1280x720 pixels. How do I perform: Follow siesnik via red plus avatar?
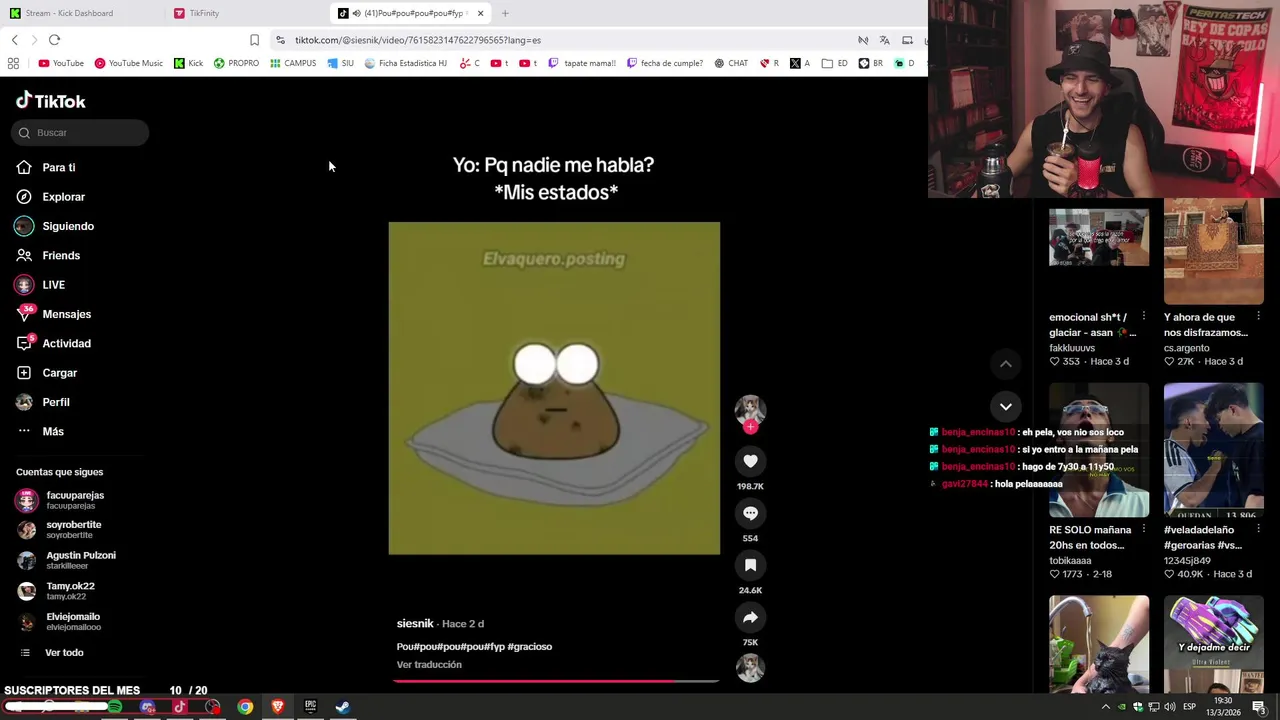point(750,426)
